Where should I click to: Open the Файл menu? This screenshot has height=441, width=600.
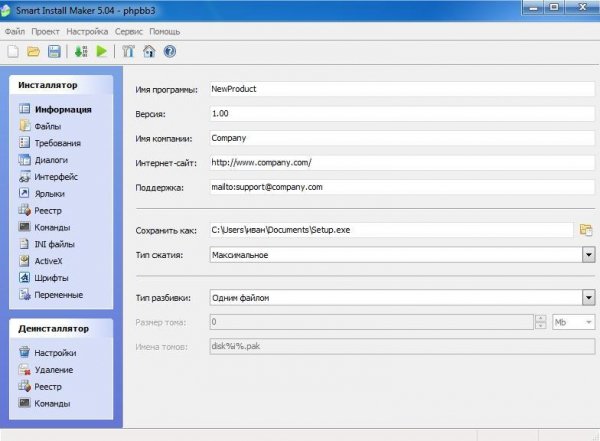pos(15,31)
